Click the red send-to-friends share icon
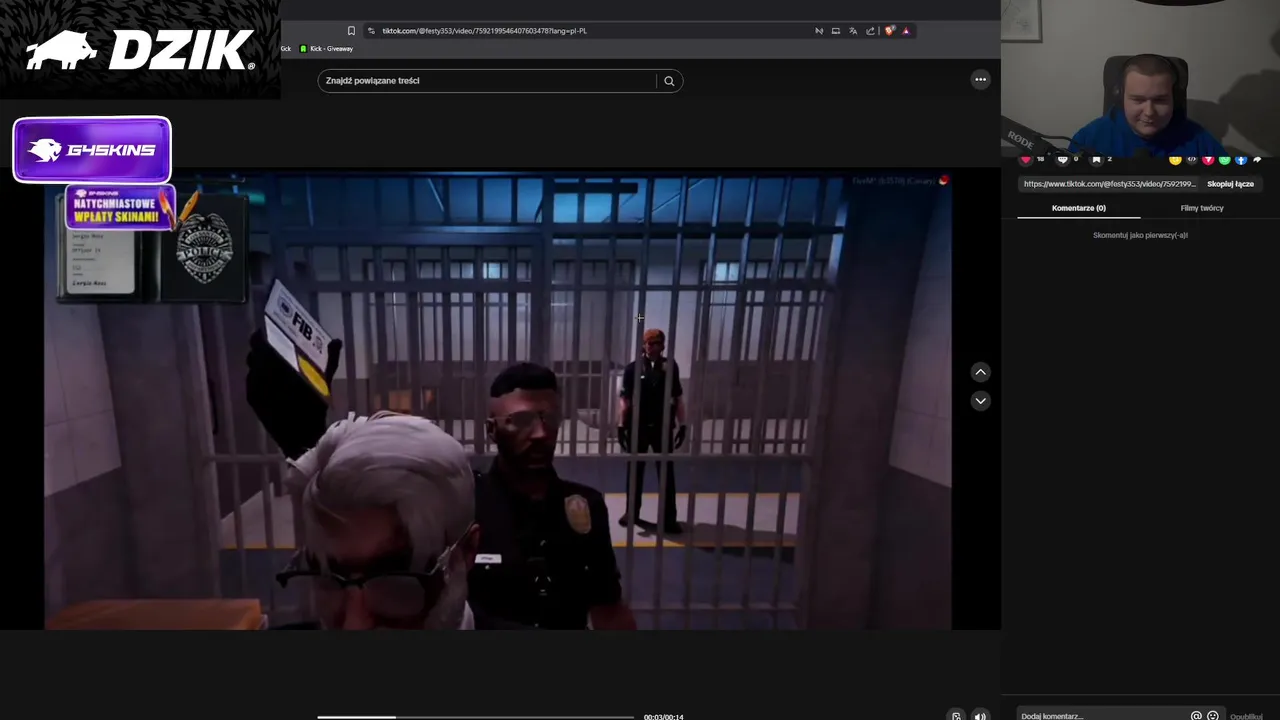 [x=1208, y=159]
